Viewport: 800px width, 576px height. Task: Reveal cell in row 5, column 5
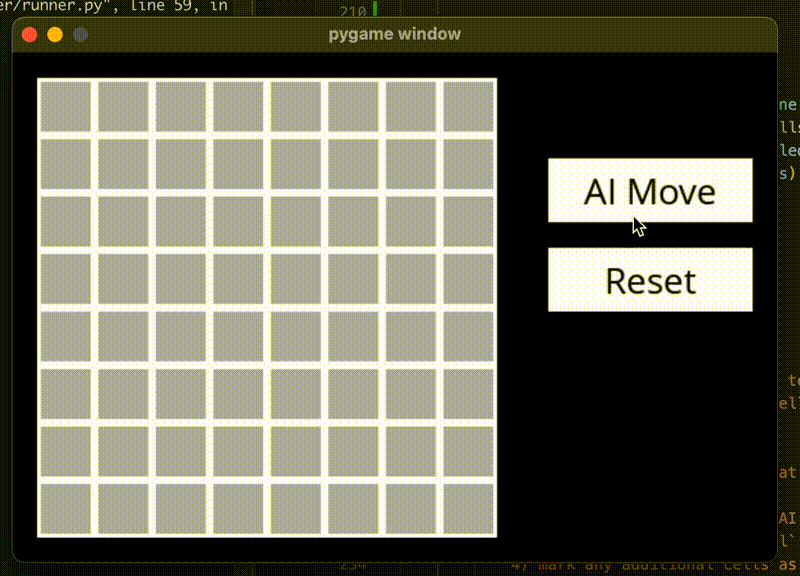tap(296, 336)
